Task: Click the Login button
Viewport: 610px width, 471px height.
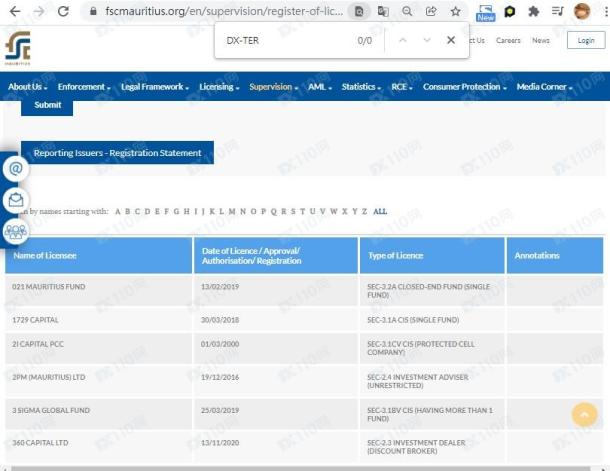Action: [586, 40]
